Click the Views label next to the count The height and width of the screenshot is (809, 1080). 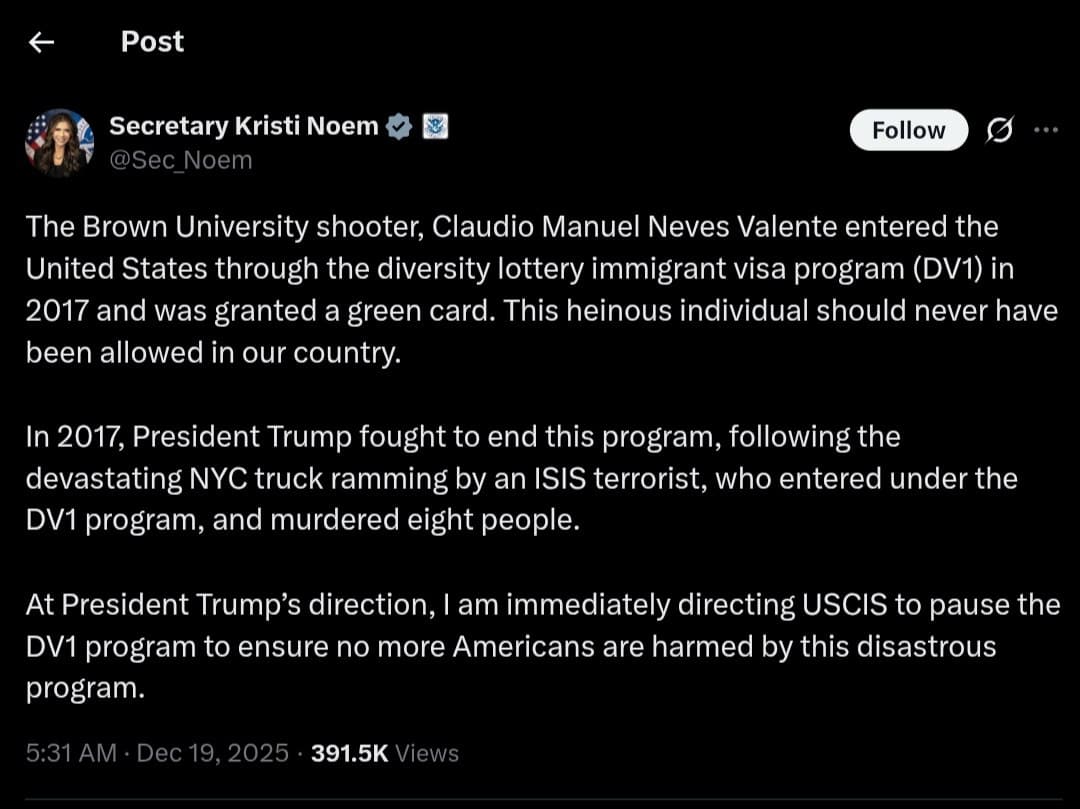427,753
